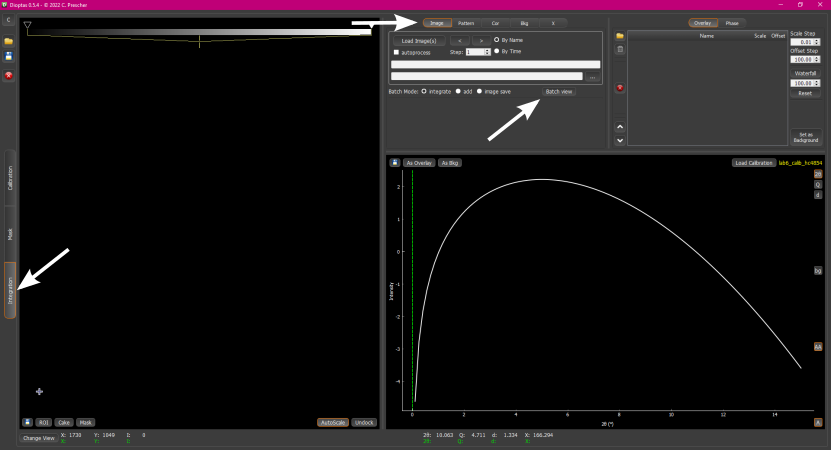Open the vertical Calibration side tab
Viewport: 831px width, 450px height.
pos(10,178)
